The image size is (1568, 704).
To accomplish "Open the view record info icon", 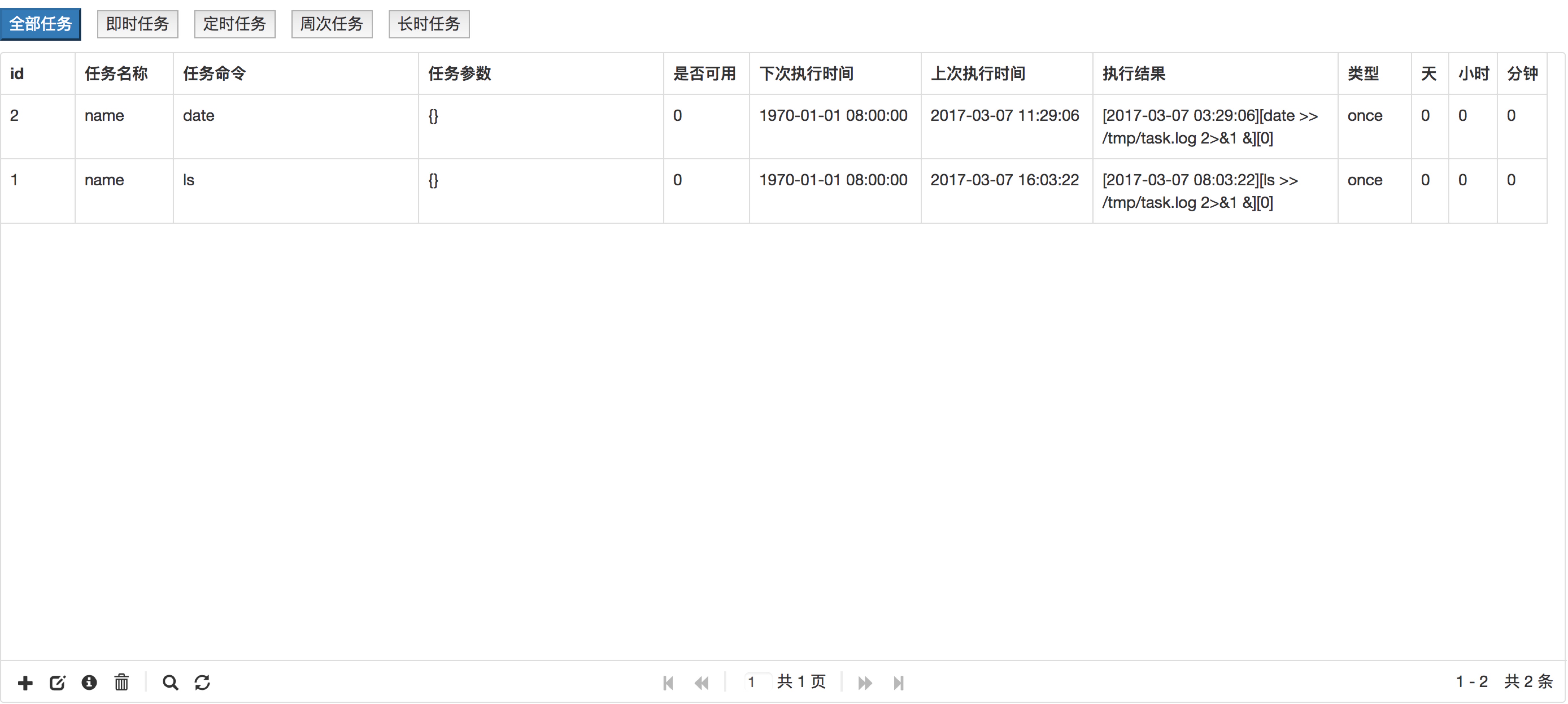I will pos(90,683).
